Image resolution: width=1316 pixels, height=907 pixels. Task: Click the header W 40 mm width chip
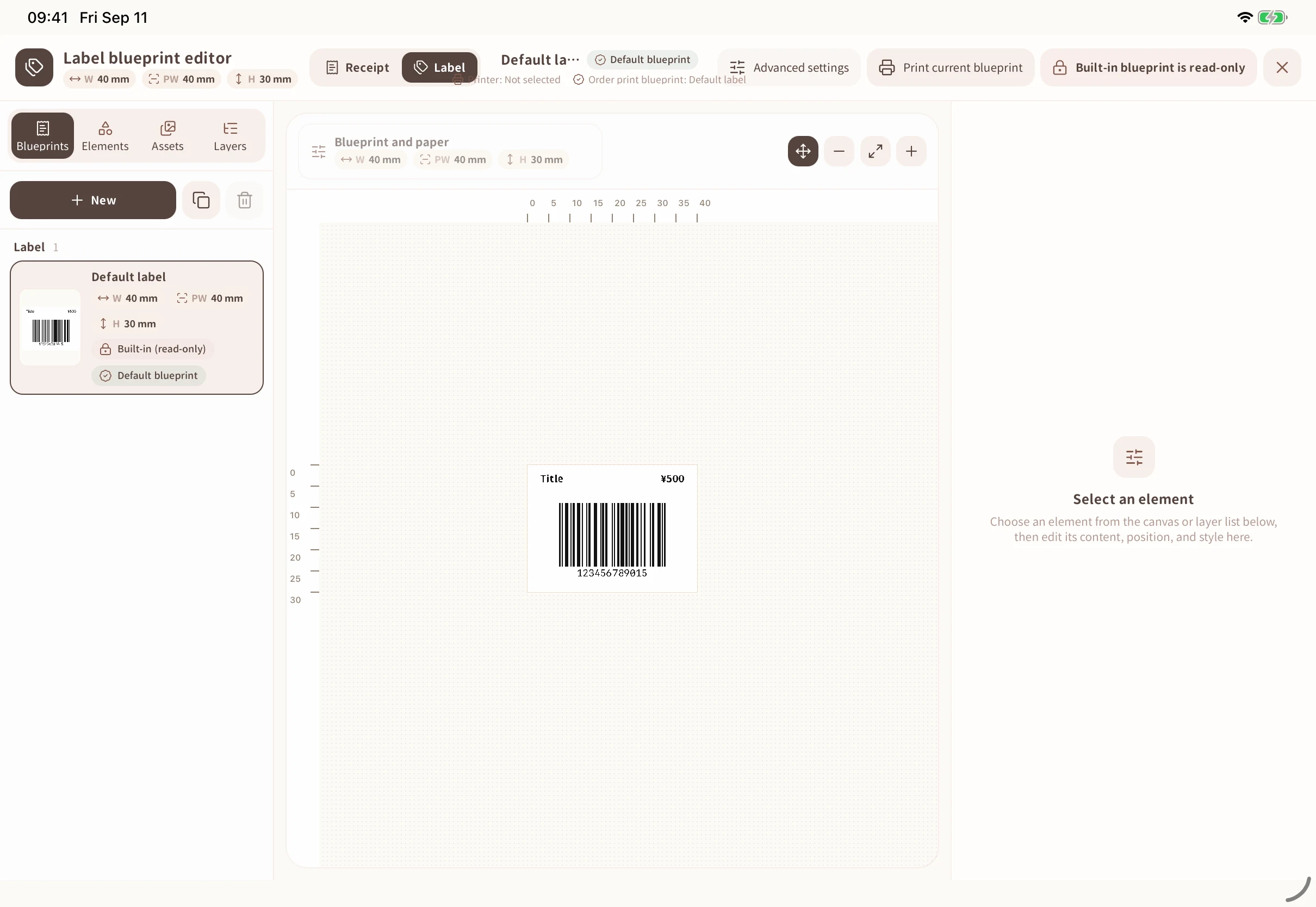[100, 79]
